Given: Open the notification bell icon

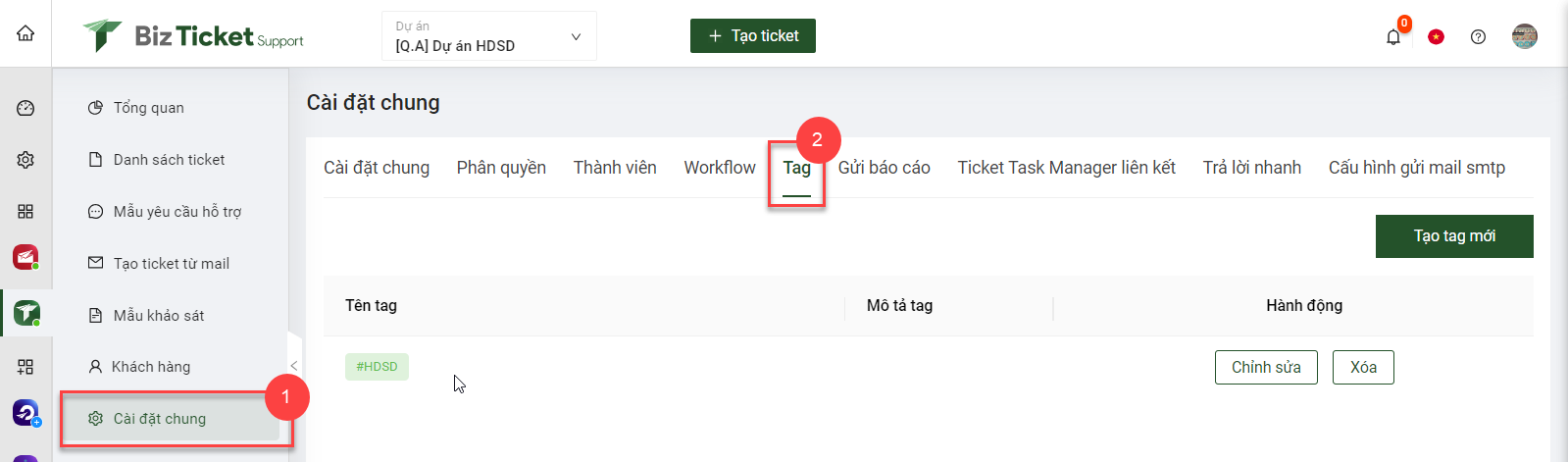Looking at the screenshot, I should [1392, 36].
